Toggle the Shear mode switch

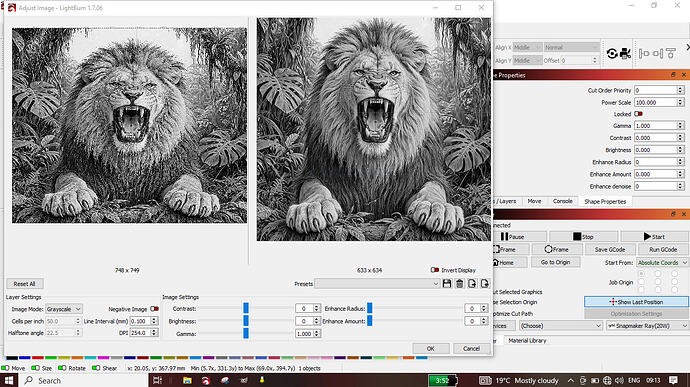(x=95, y=368)
